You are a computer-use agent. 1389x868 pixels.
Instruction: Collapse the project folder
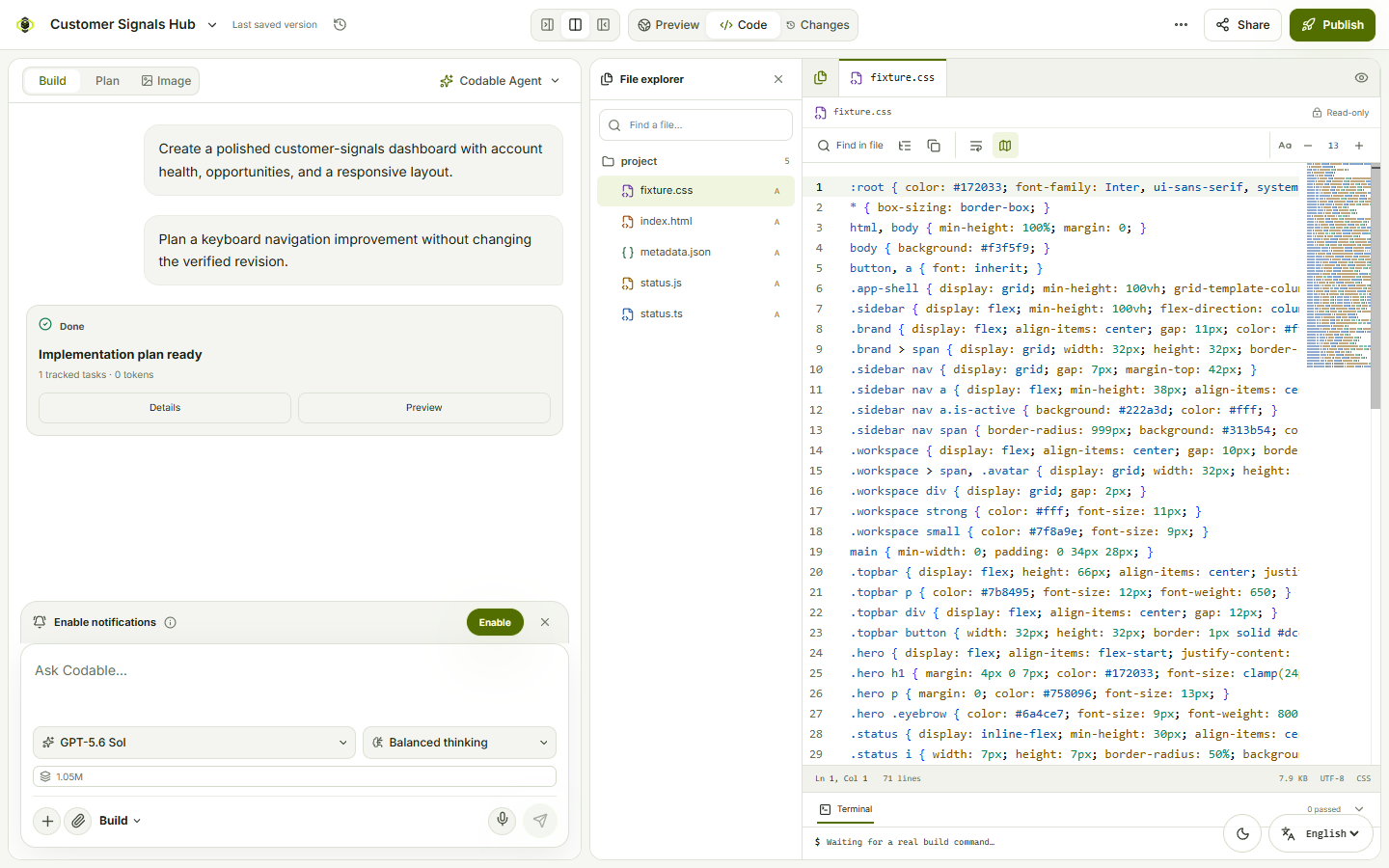pyautogui.click(x=694, y=161)
